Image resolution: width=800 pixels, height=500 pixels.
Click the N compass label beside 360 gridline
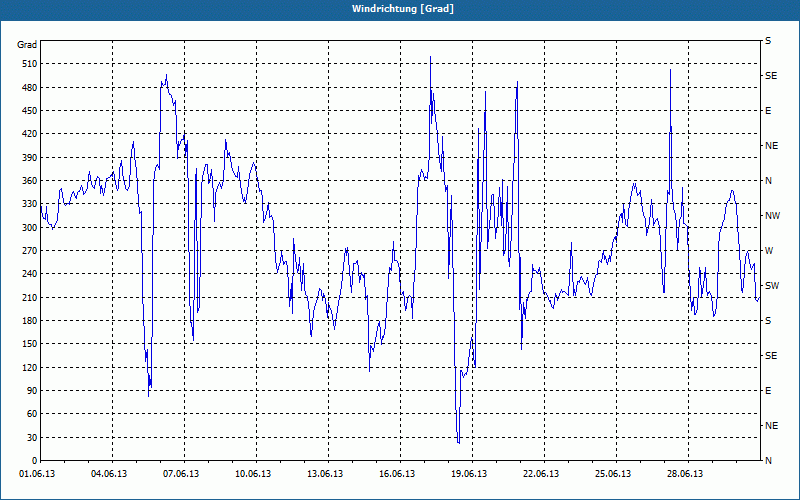click(768, 181)
